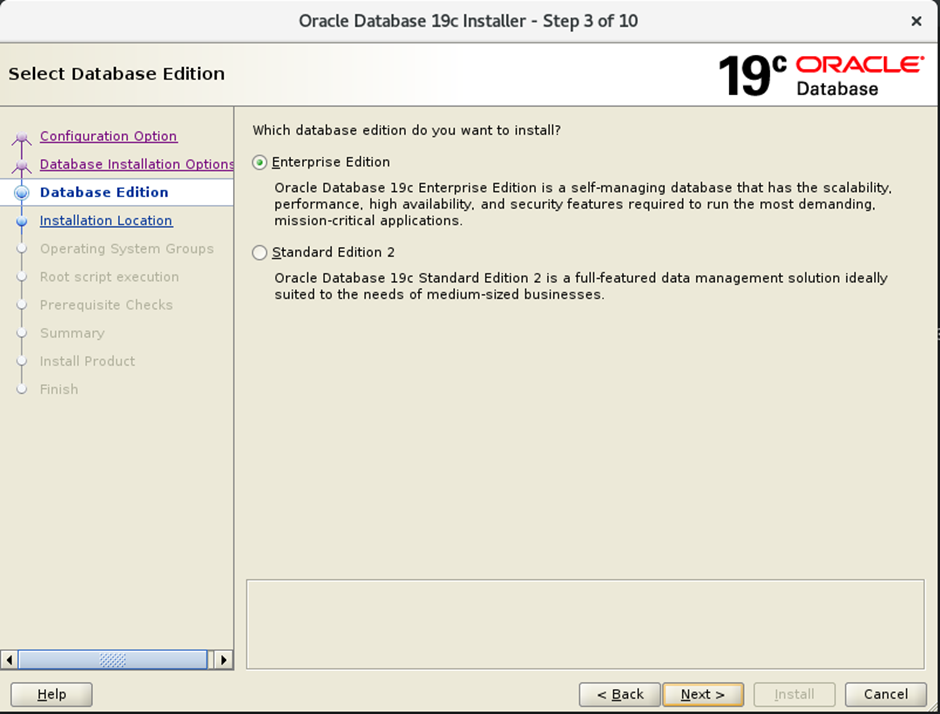This screenshot has height=714, width=940.
Task: Click the disabled 'Root script execution' step text
Action: [109, 277]
